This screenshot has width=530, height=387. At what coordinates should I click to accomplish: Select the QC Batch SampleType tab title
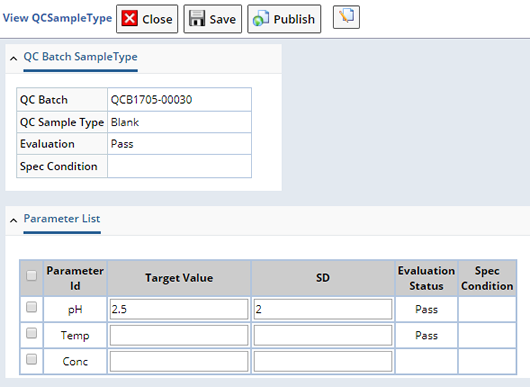coord(80,56)
